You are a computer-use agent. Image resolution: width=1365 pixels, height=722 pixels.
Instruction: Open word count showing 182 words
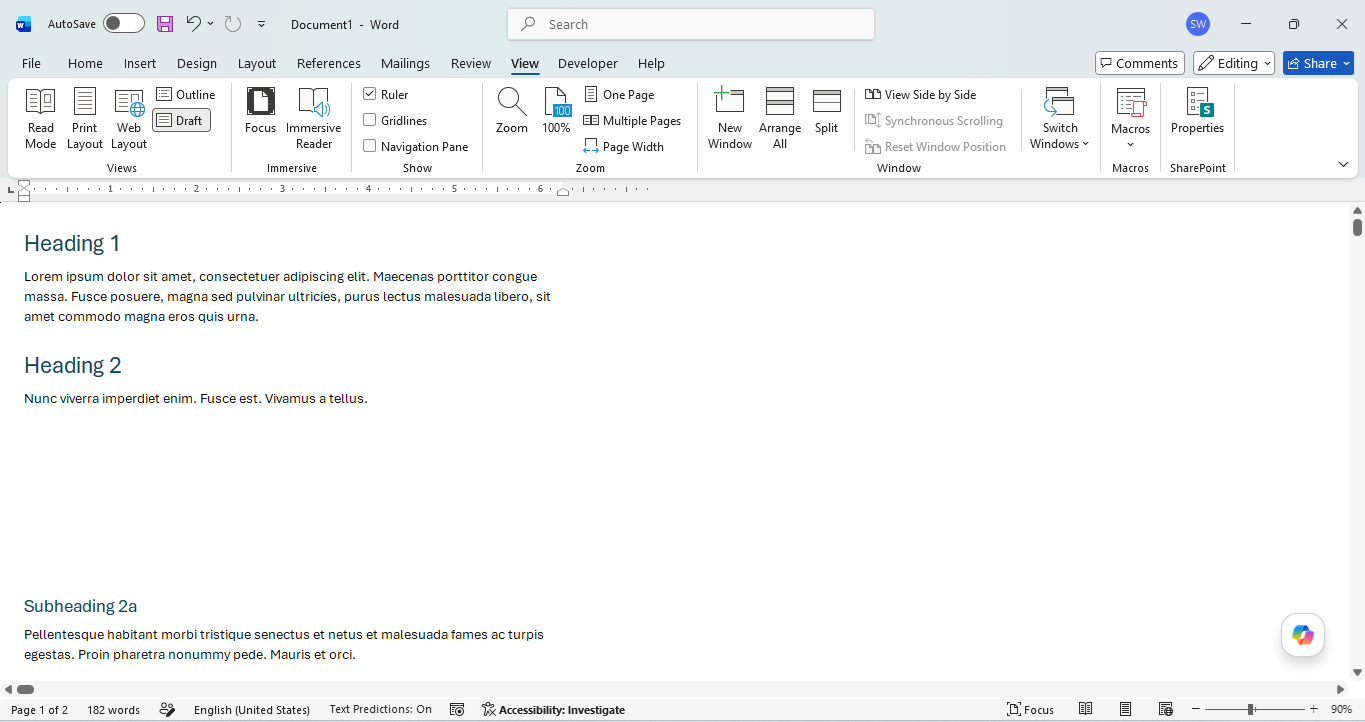[x=113, y=710]
